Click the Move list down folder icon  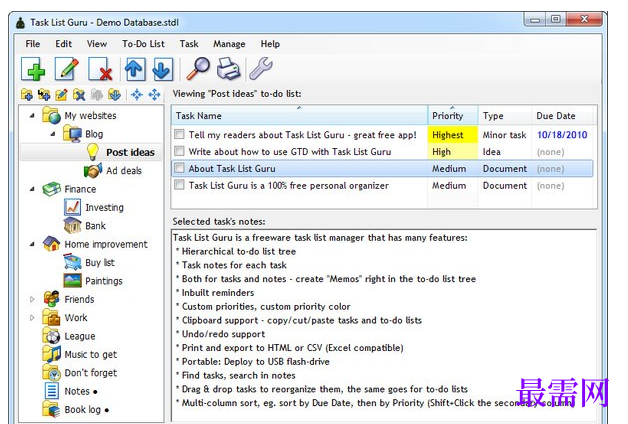pos(114,95)
